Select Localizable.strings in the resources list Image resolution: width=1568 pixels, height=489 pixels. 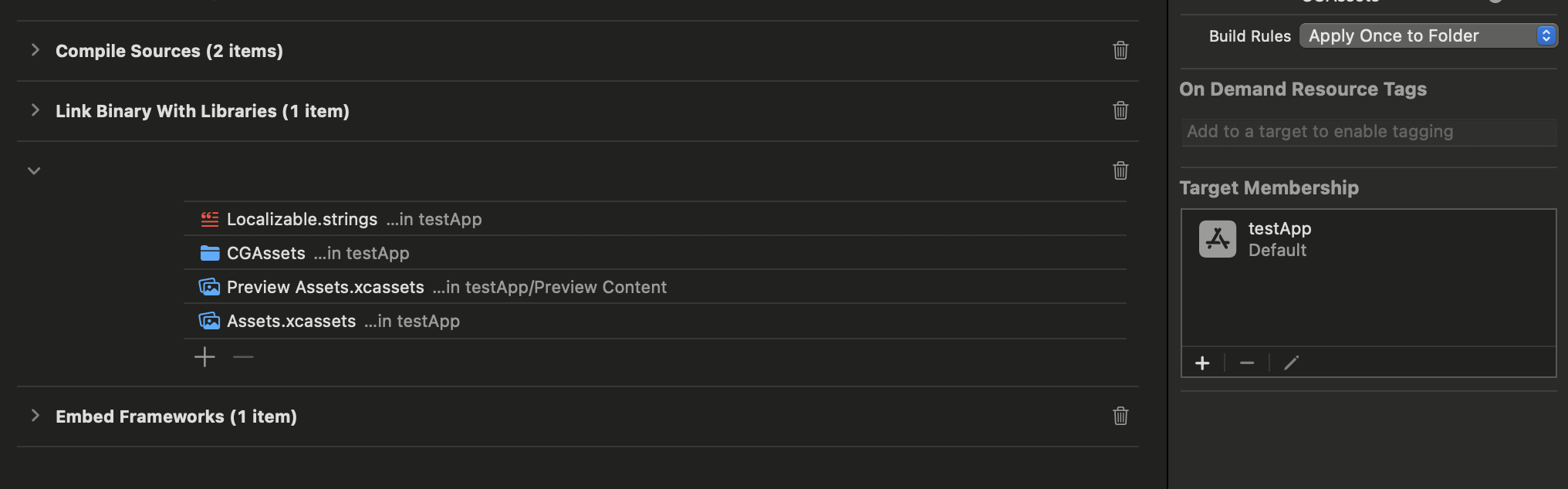(302, 220)
